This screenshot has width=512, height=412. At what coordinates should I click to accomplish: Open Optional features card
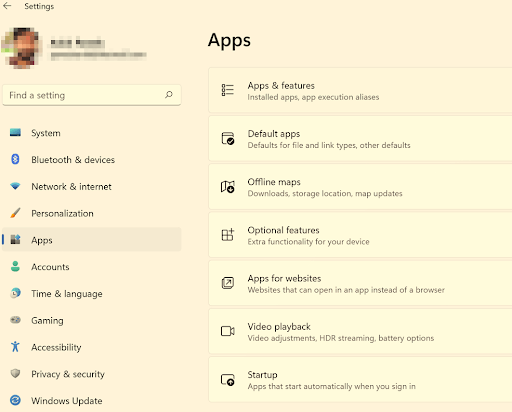pos(360,235)
